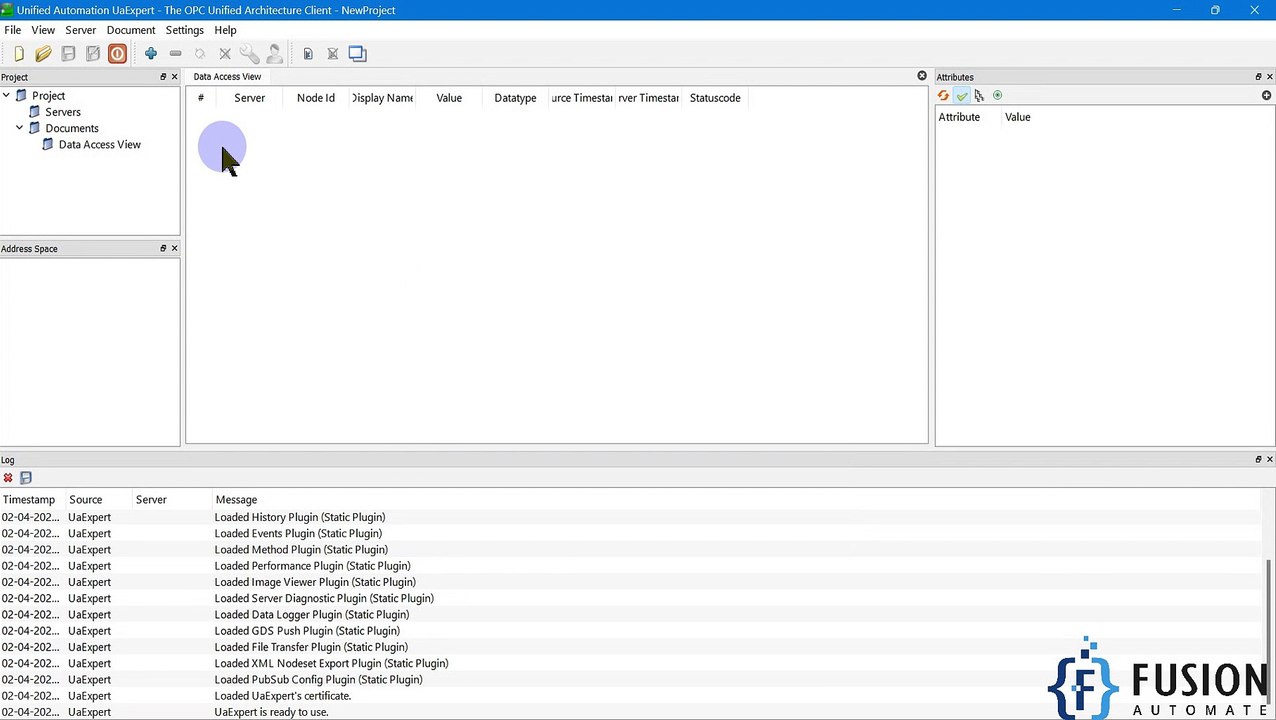Image resolution: width=1276 pixels, height=720 pixels.
Task: Toggle the green checkmark in Attributes toolbar
Action: 962,96
